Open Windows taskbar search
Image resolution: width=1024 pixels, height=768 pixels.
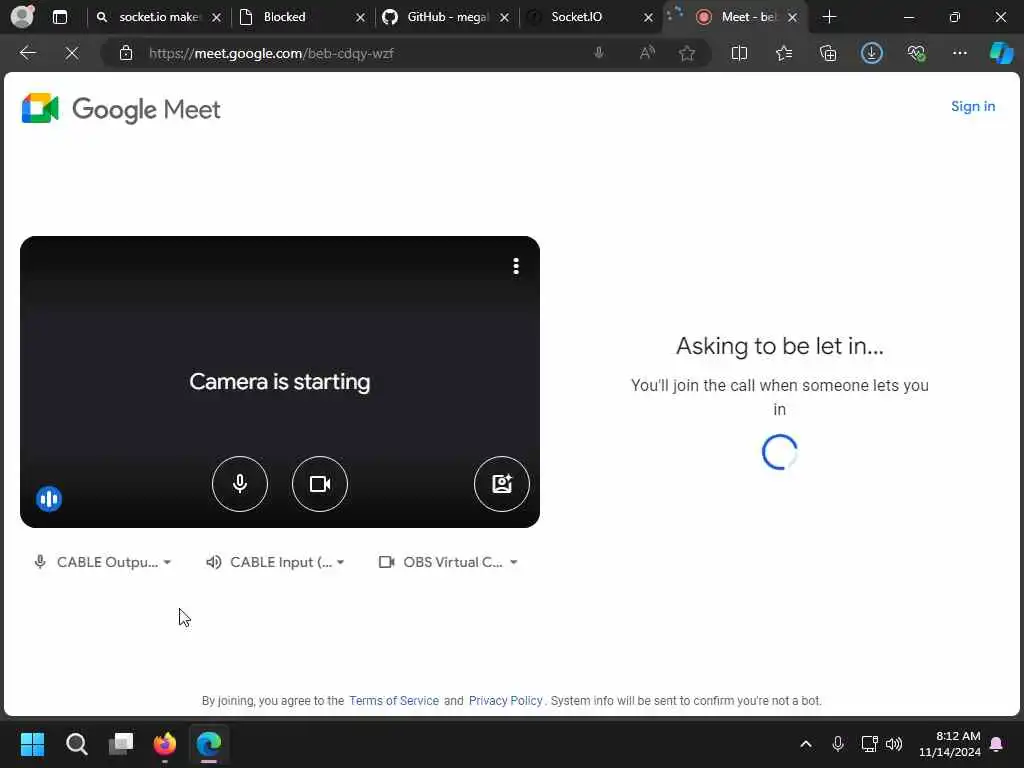76,743
